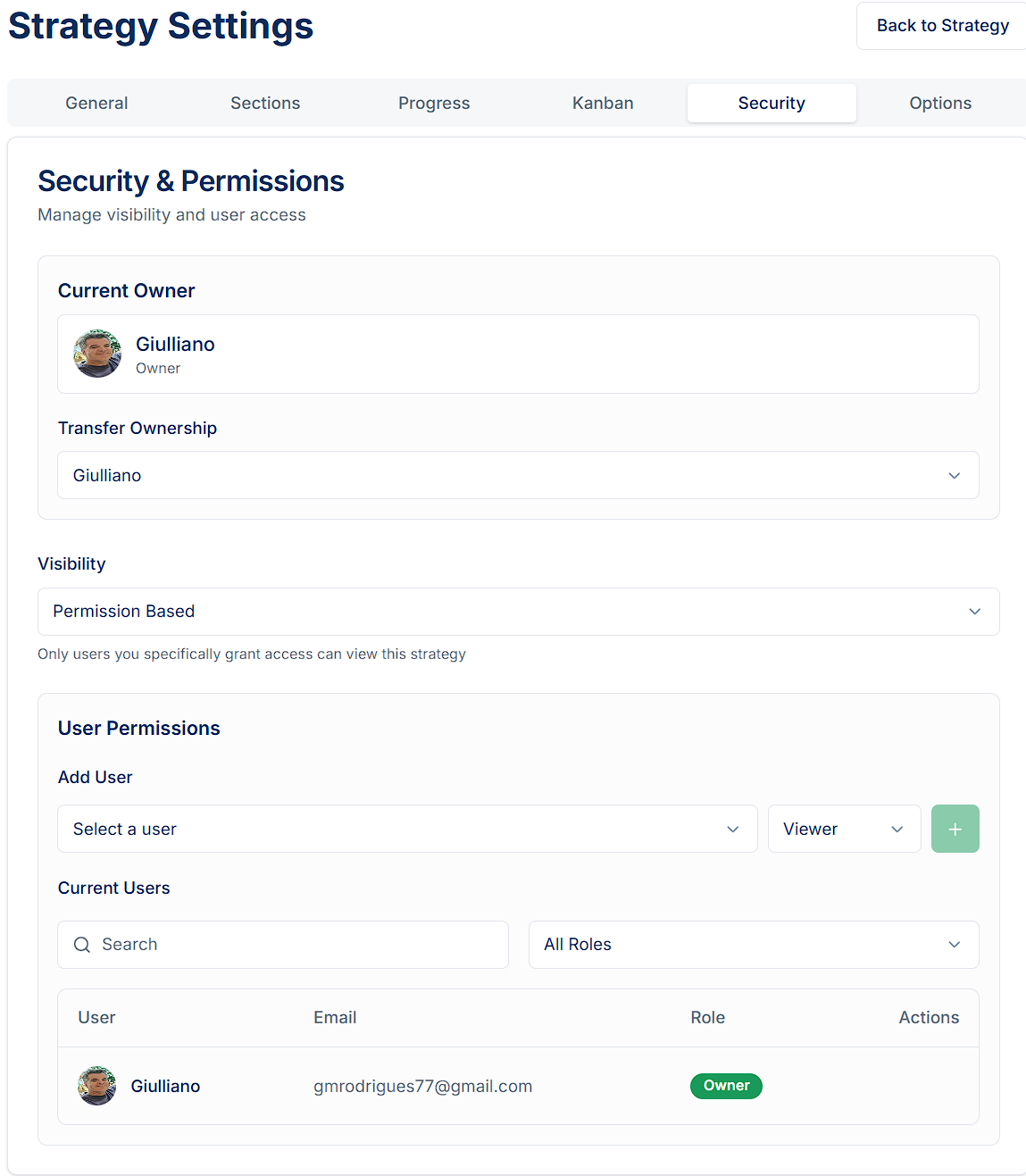
Task: Go to the Progress tab
Action: [x=434, y=103]
